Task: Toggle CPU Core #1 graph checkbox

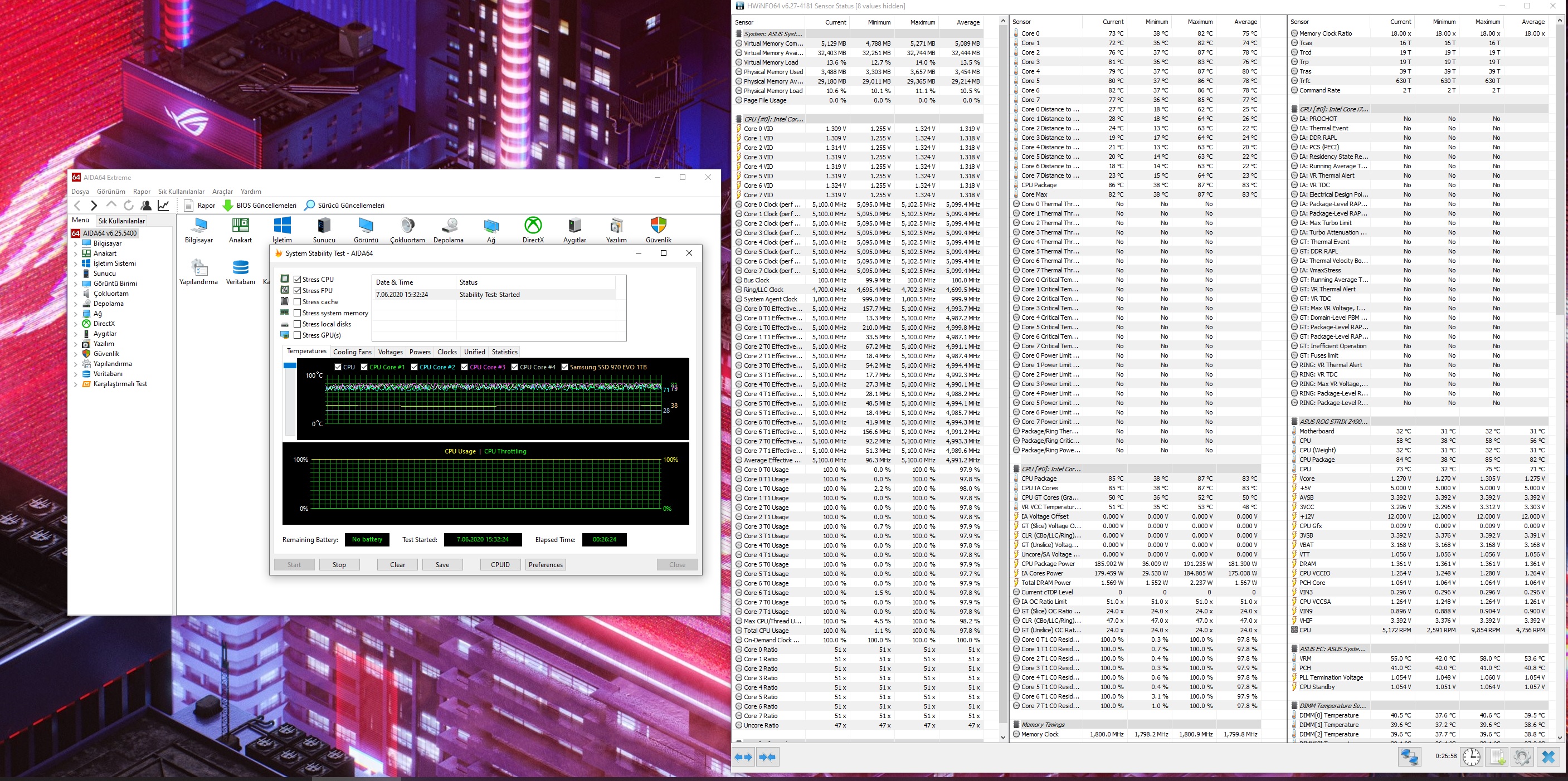Action: 364,367
